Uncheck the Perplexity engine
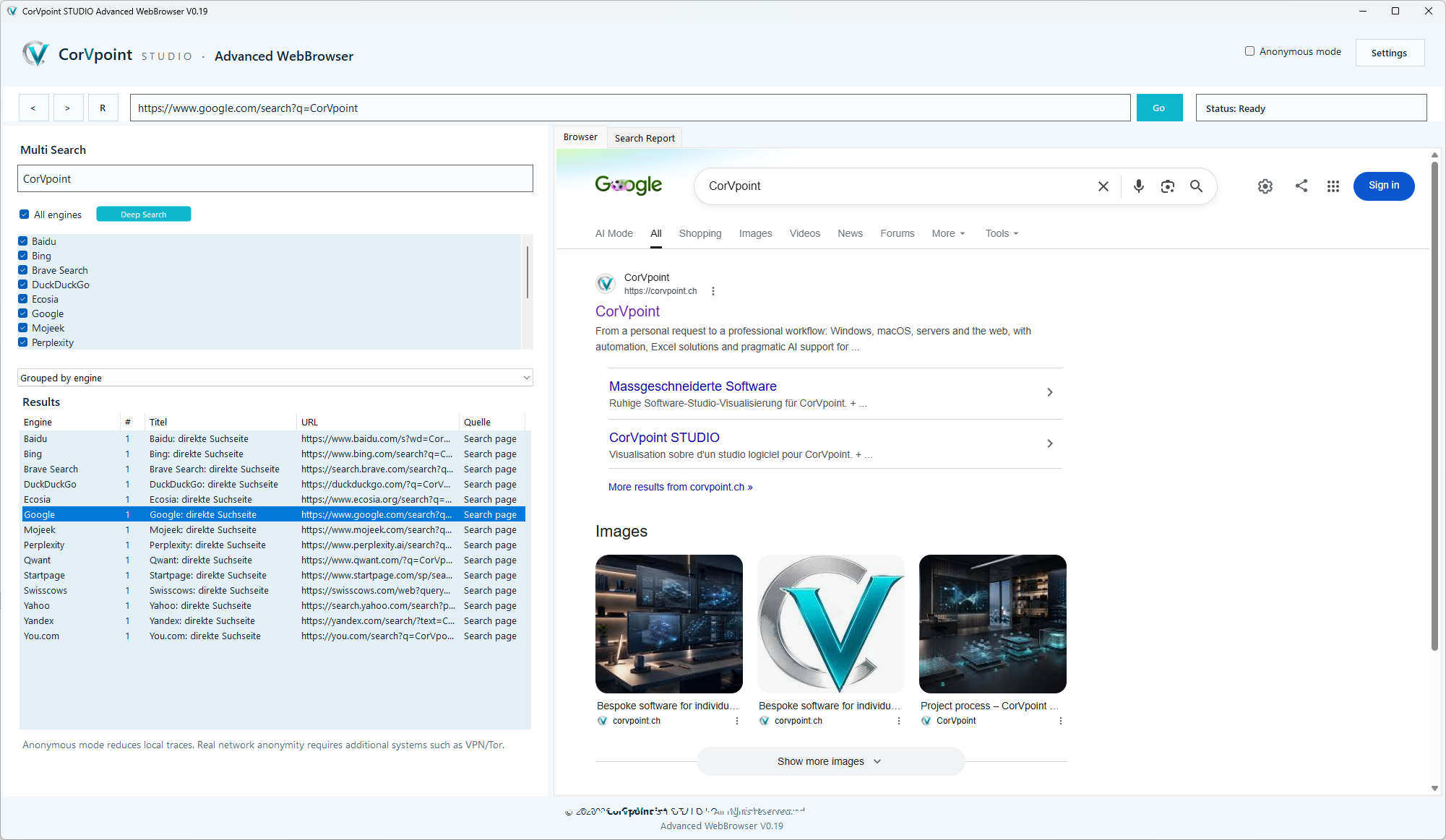Screen dimensions: 1446x840 (x=23, y=342)
